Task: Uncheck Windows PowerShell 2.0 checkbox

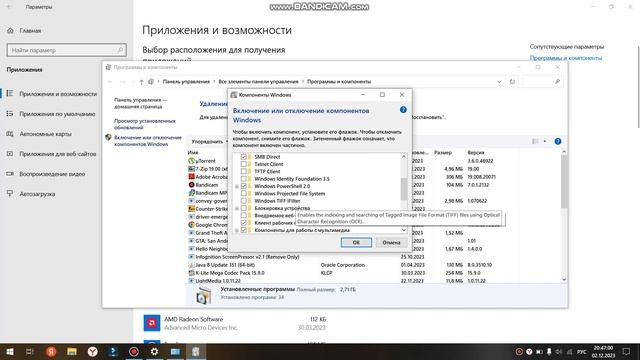Action: pyautogui.click(x=244, y=186)
